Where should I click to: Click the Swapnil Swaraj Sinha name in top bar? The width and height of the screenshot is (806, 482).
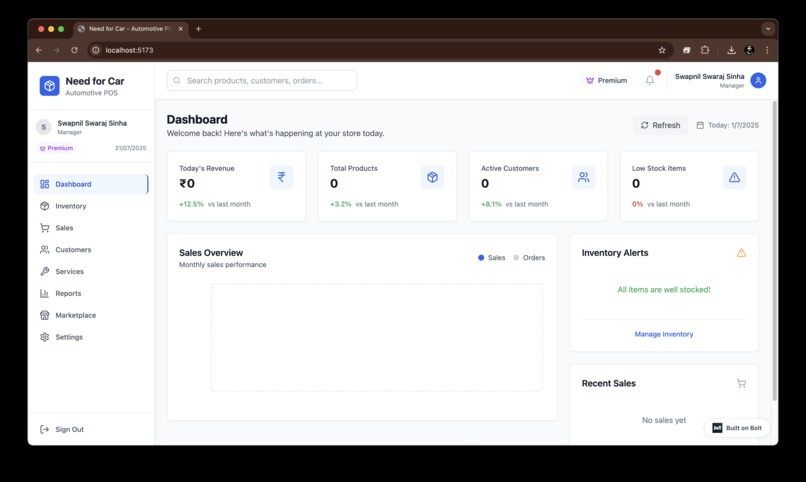(709, 76)
